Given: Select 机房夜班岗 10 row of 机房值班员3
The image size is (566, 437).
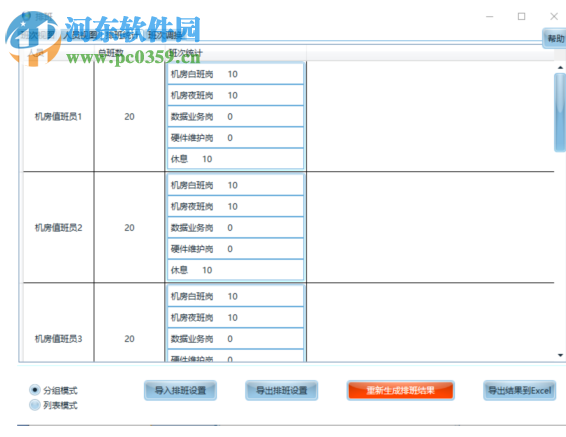Looking at the screenshot, I should coord(235,318).
